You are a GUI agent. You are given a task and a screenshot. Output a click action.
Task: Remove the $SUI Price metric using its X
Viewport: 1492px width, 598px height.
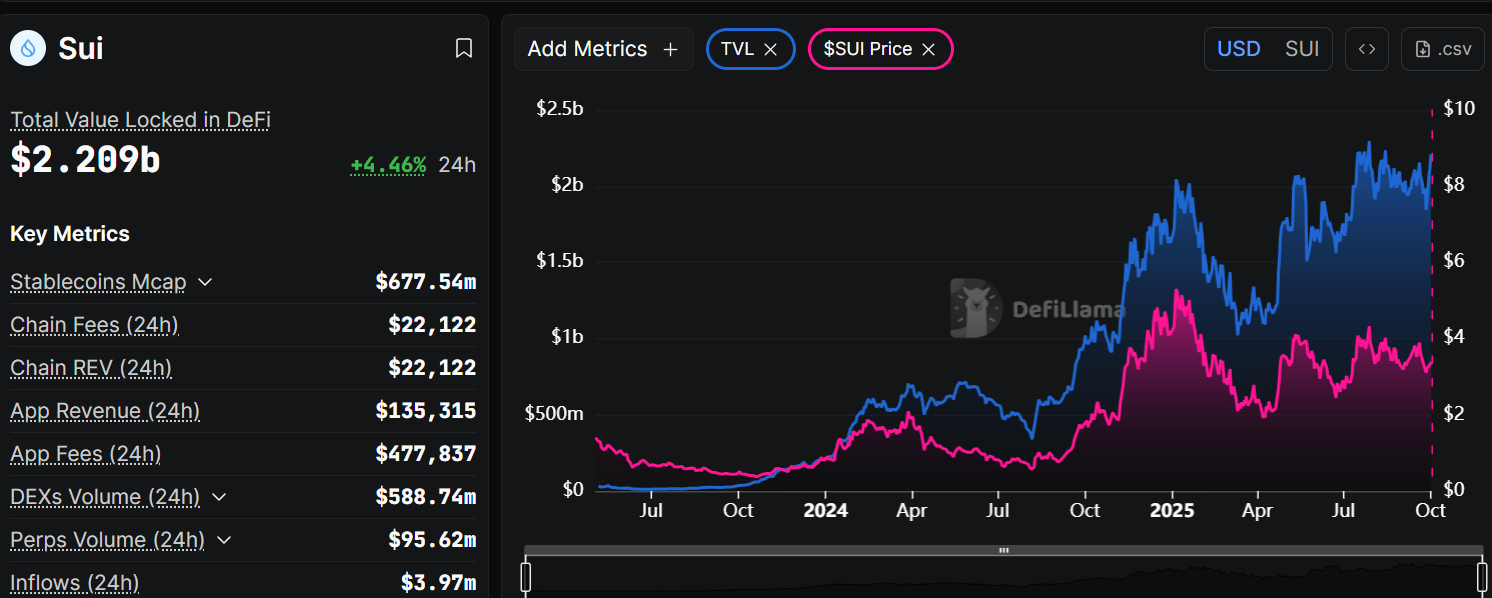coord(928,49)
